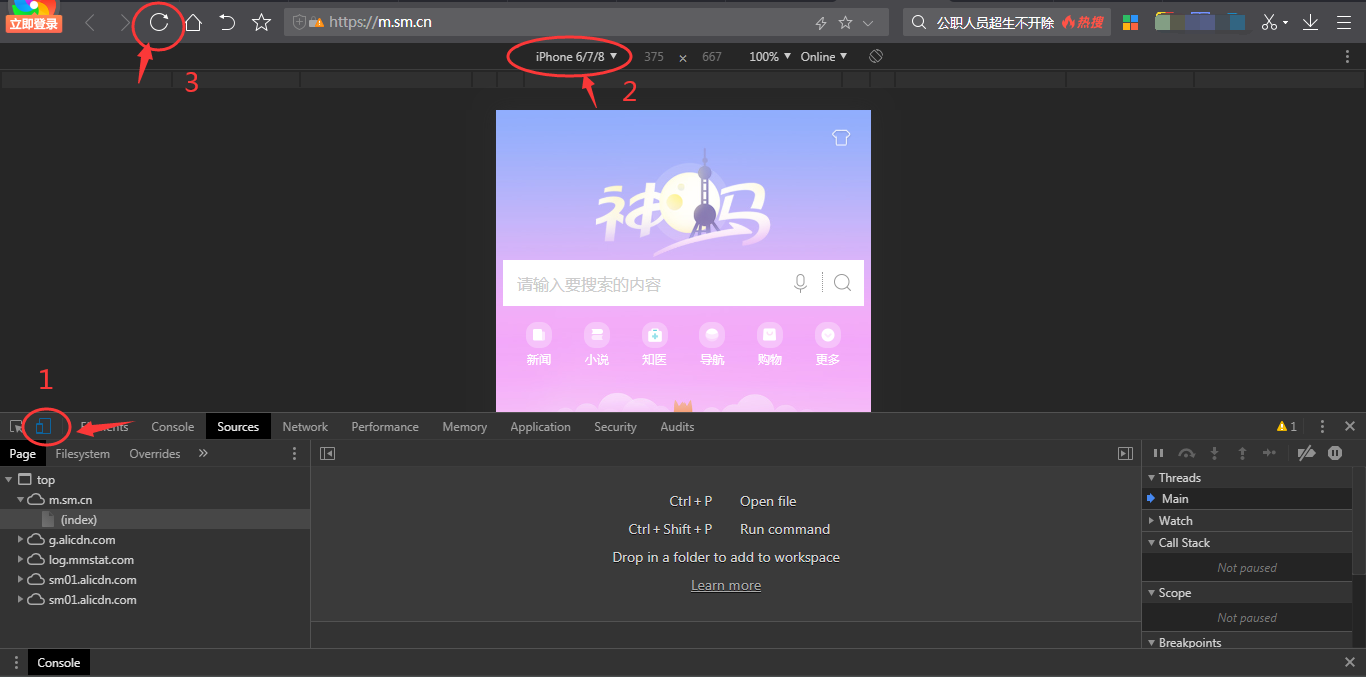
Task: Open the iPhone 6/7/8 device dropdown
Action: [x=576, y=57]
